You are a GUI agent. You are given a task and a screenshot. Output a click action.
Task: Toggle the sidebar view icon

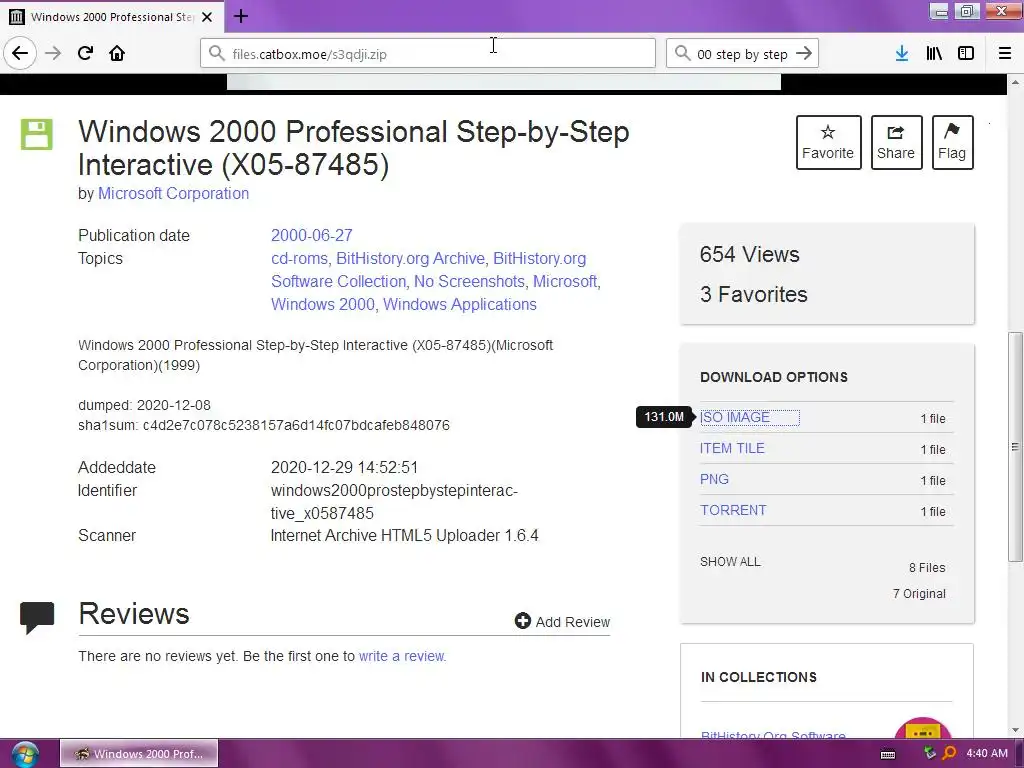[x=966, y=54]
